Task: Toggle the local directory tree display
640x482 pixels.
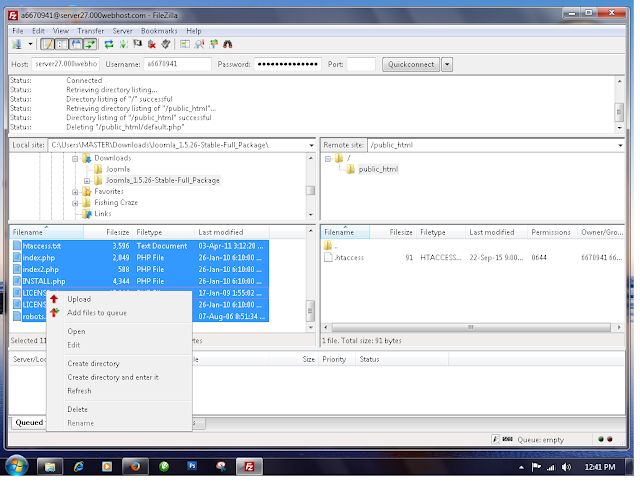Action: (62, 44)
